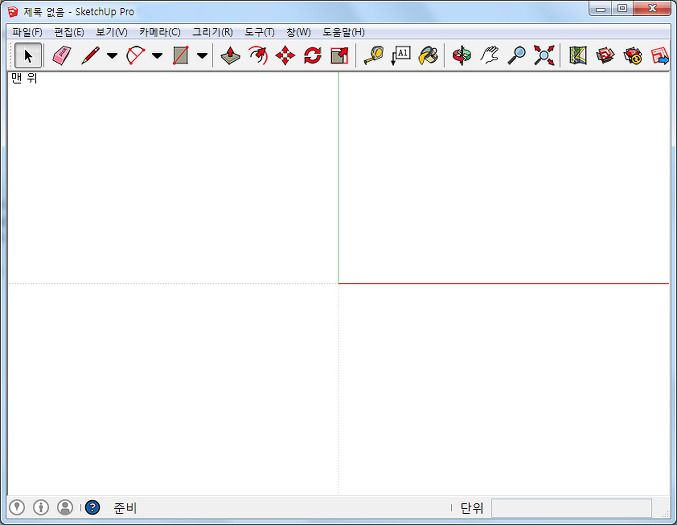
Task: Click the SketchUp logo in title bar
Action: point(13,12)
